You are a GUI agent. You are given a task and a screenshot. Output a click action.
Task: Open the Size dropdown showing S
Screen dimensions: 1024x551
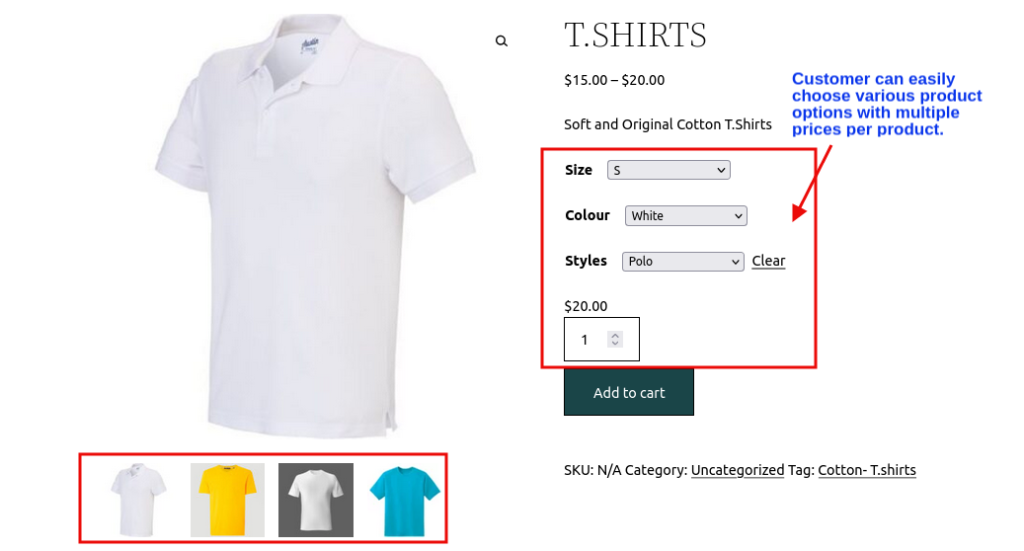click(669, 170)
